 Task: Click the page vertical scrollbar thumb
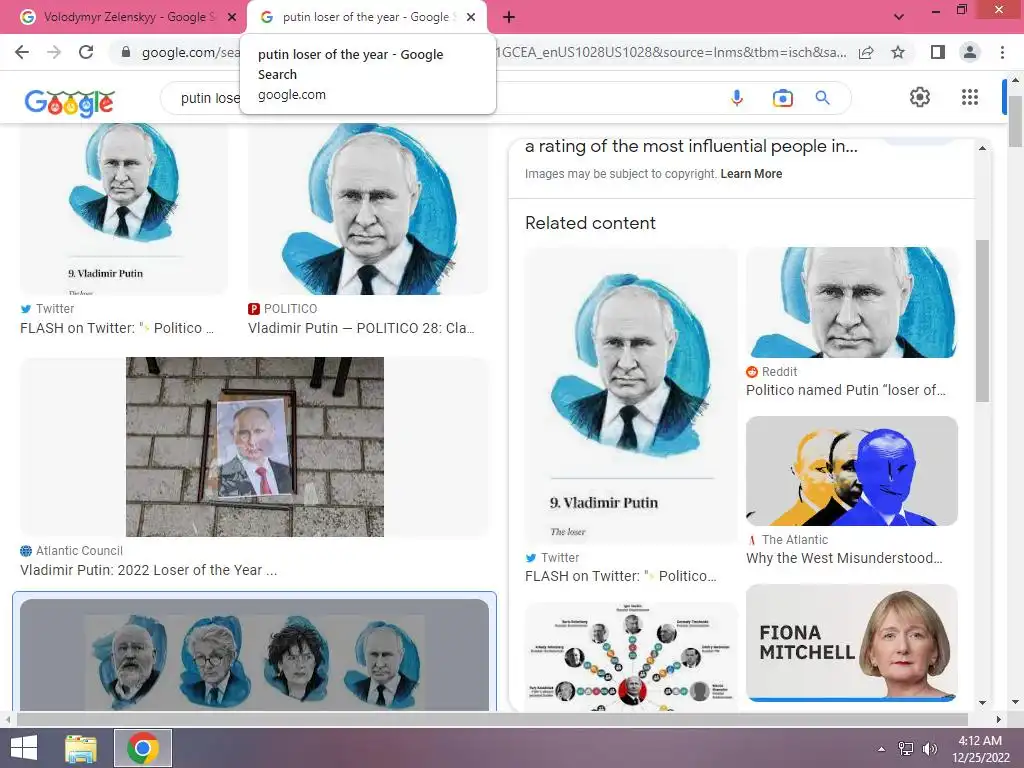tap(1015, 121)
